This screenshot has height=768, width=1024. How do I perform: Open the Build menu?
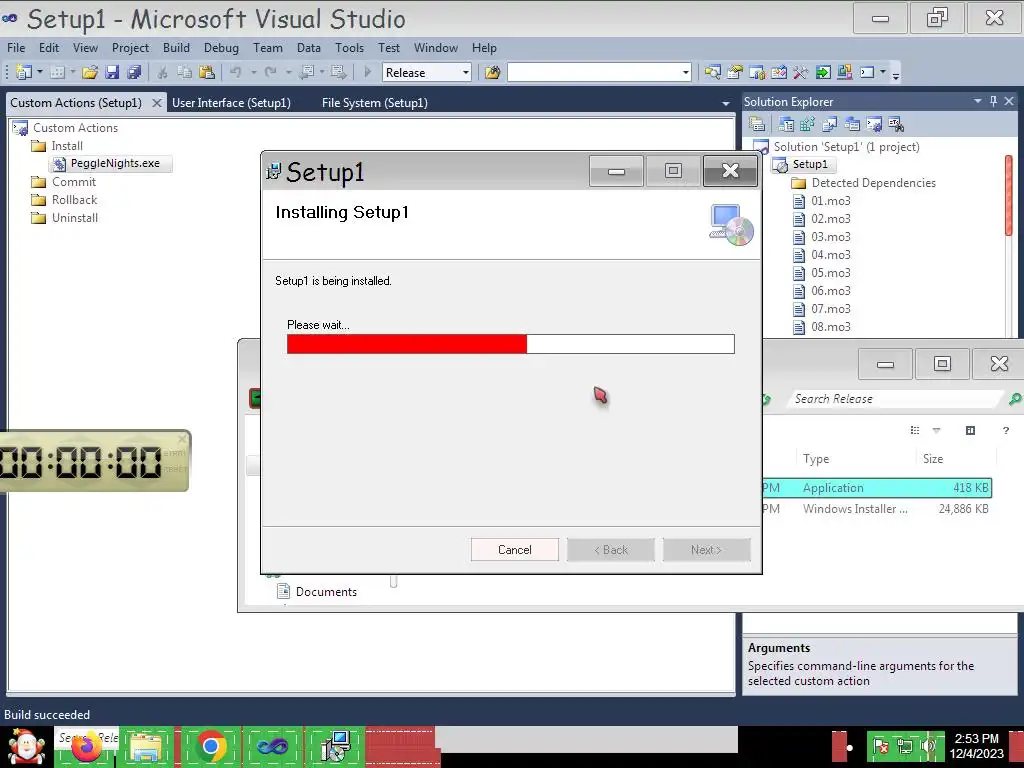[176, 48]
